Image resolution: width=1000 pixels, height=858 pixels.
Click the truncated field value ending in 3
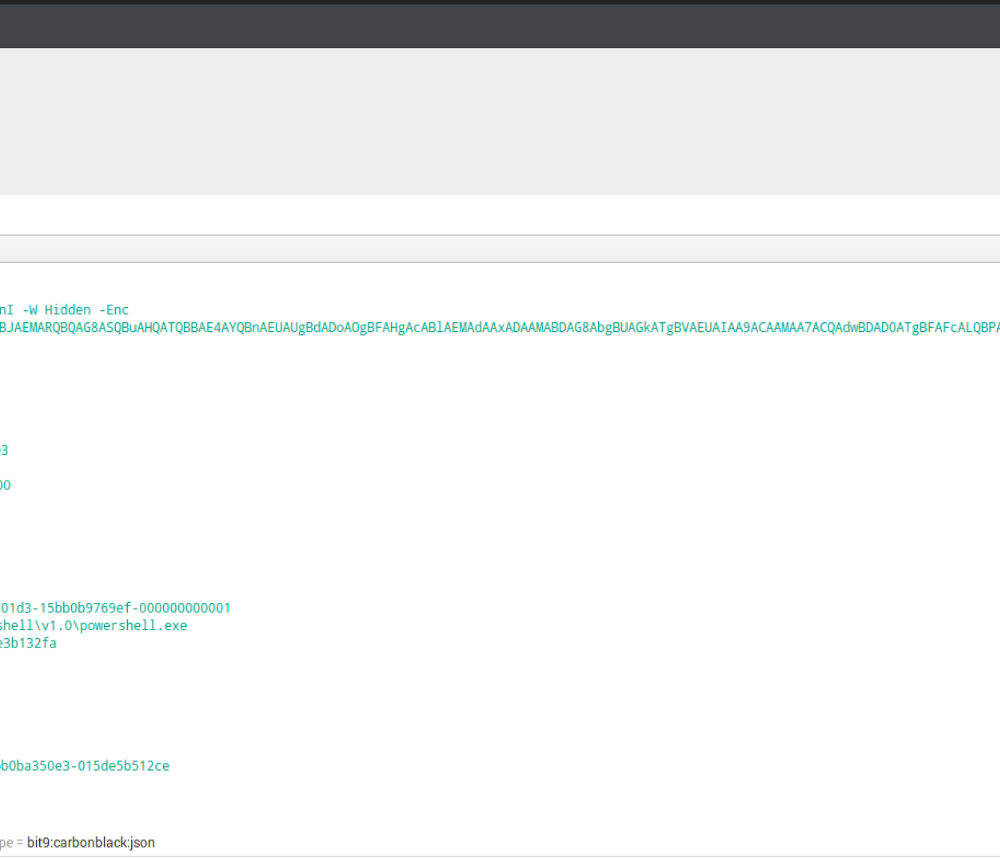4,450
